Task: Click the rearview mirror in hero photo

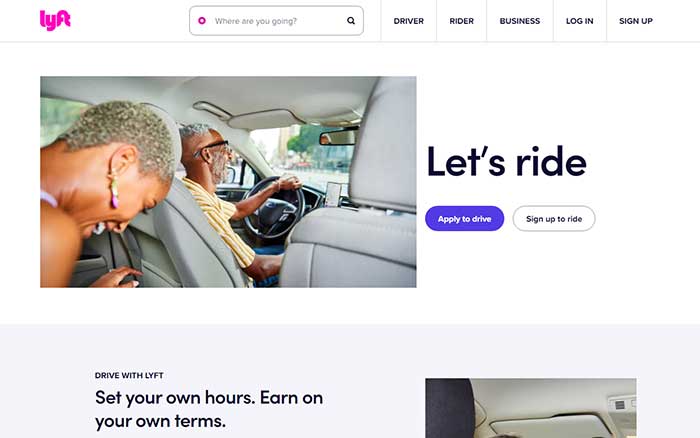Action: point(338,137)
